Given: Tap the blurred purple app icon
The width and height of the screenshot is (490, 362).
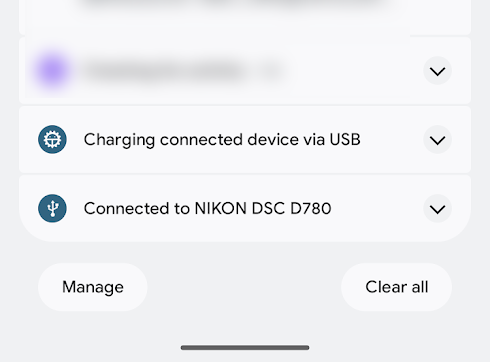Looking at the screenshot, I should click(x=52, y=71).
